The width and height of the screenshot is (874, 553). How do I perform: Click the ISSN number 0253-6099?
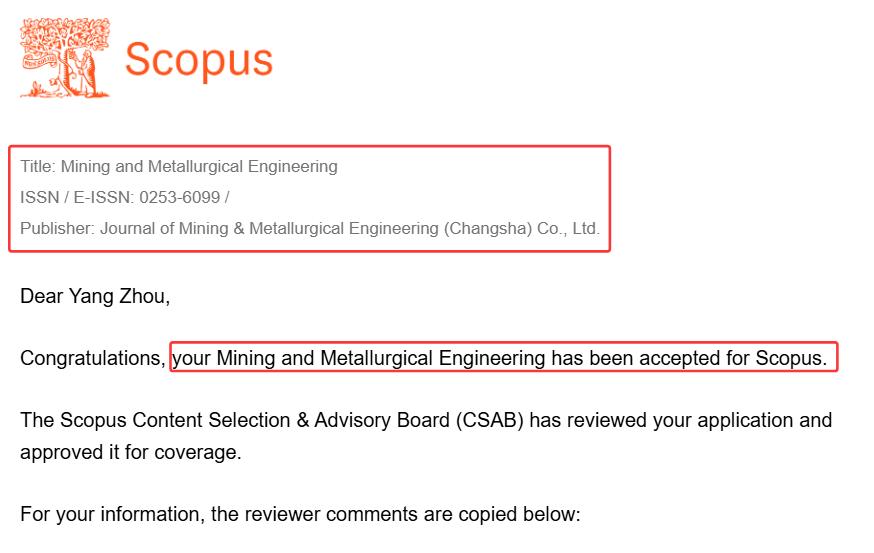(x=179, y=197)
